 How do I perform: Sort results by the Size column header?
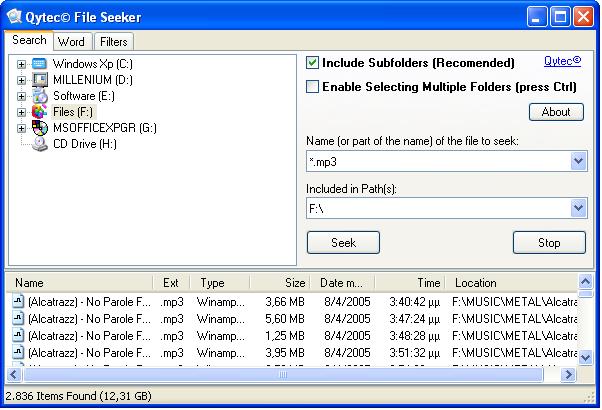point(280,283)
